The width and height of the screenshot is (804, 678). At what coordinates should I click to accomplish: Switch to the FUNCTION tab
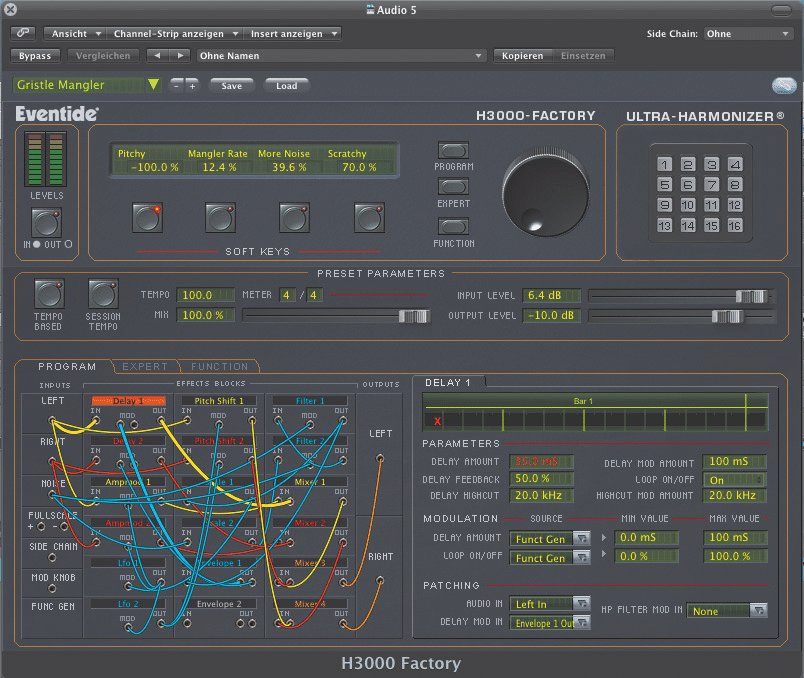pos(219,366)
